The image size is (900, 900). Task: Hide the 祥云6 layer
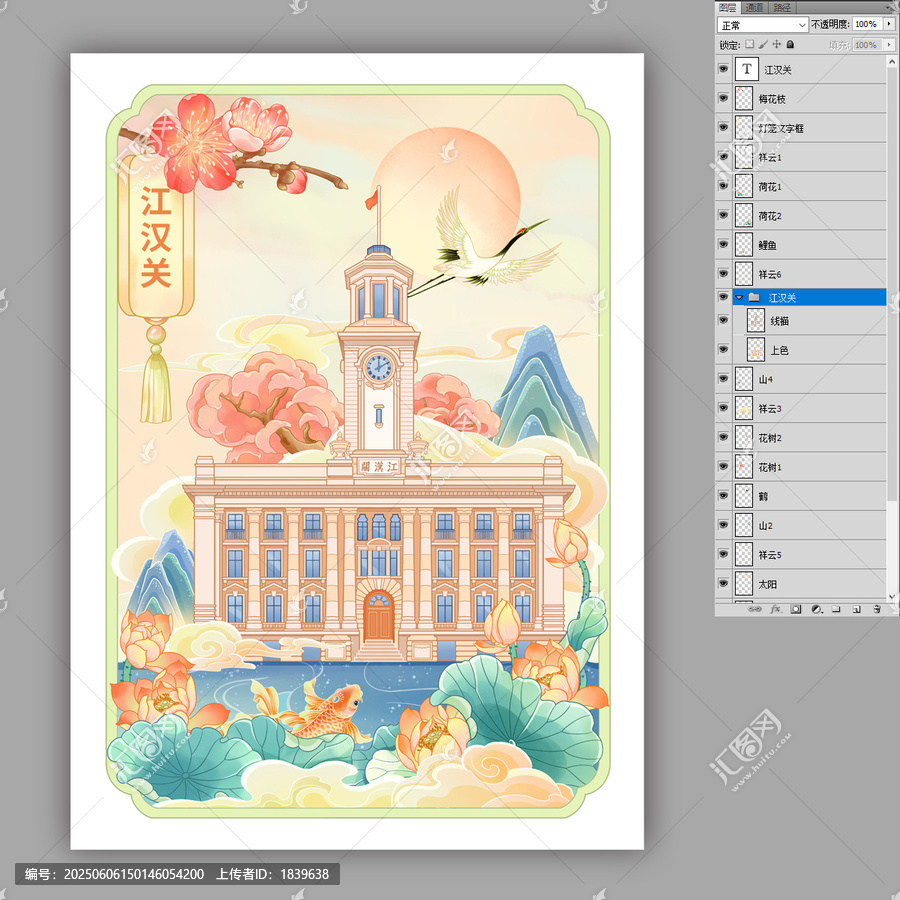pos(723,274)
